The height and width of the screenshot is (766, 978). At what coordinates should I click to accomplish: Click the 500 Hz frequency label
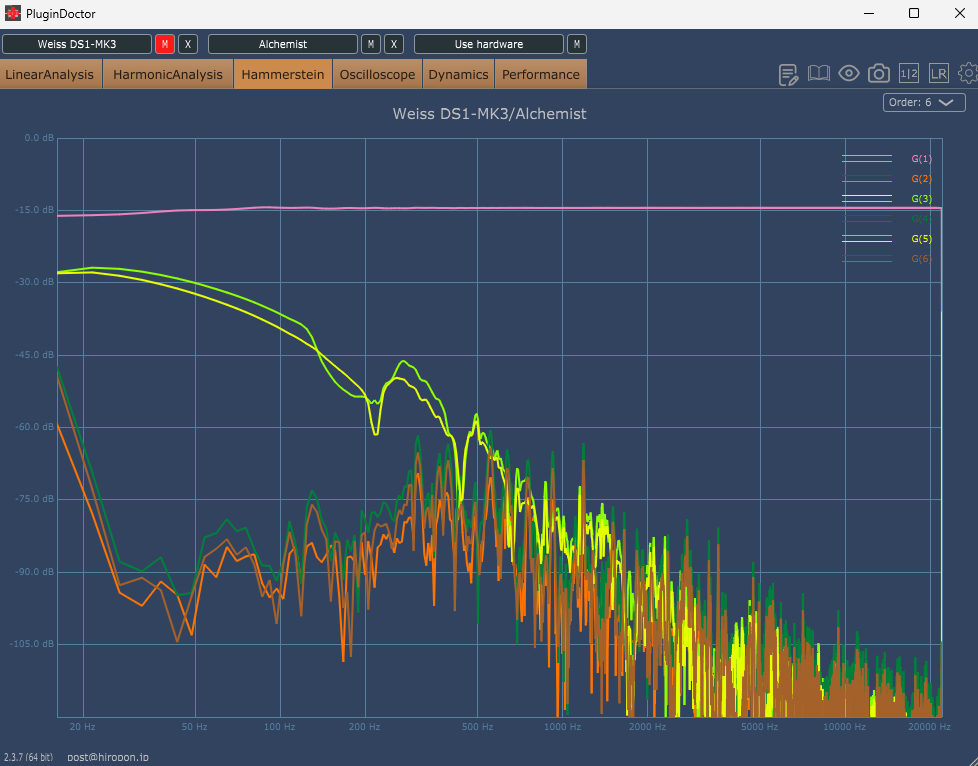[x=477, y=727]
